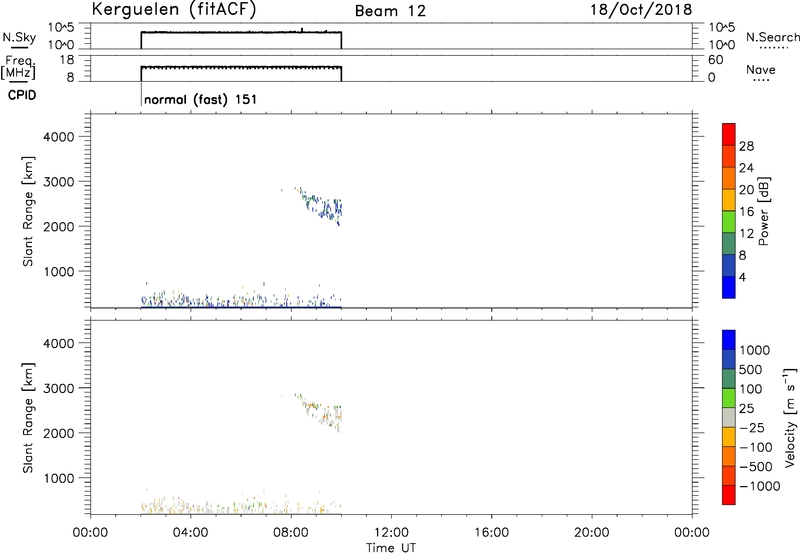Screen dimensions: 800x554
Task: Click the '08:00' time tick label
Action: point(291,533)
